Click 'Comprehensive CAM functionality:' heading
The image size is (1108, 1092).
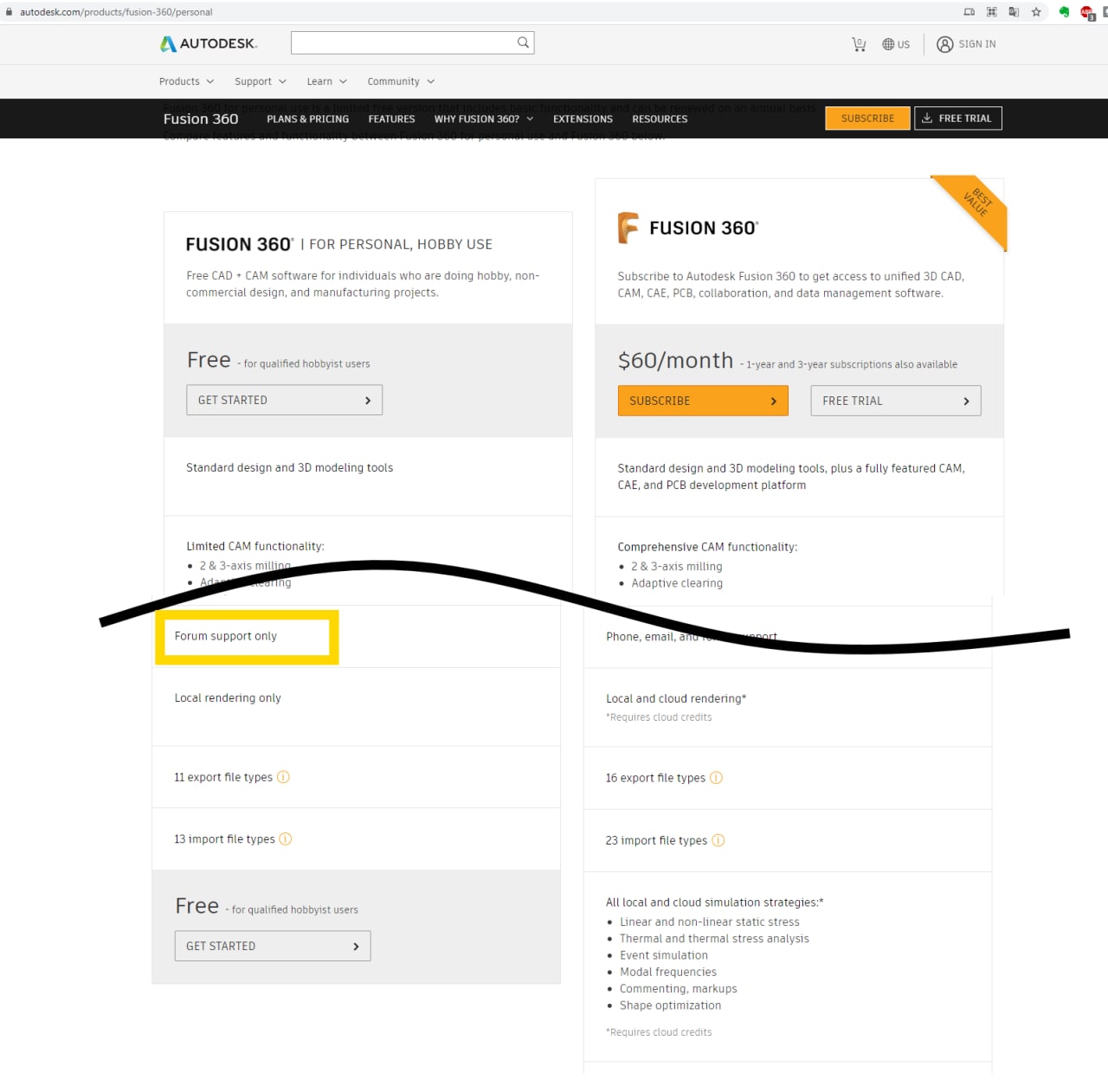click(x=707, y=547)
